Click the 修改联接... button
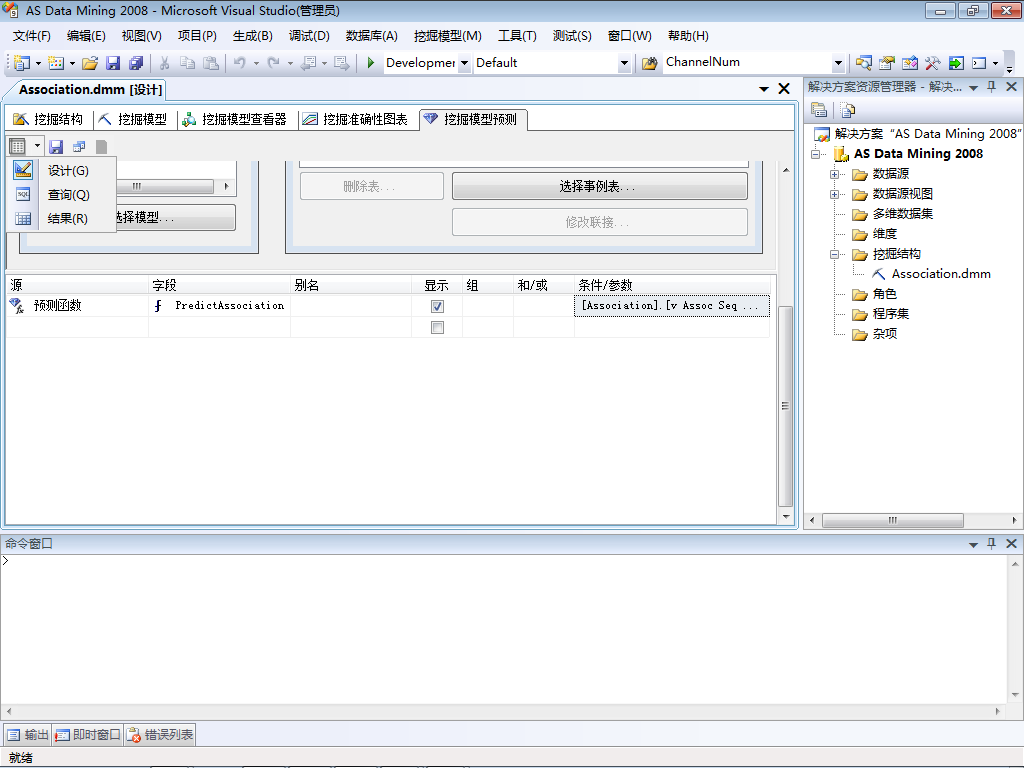This screenshot has height=768, width=1024. [x=600, y=222]
